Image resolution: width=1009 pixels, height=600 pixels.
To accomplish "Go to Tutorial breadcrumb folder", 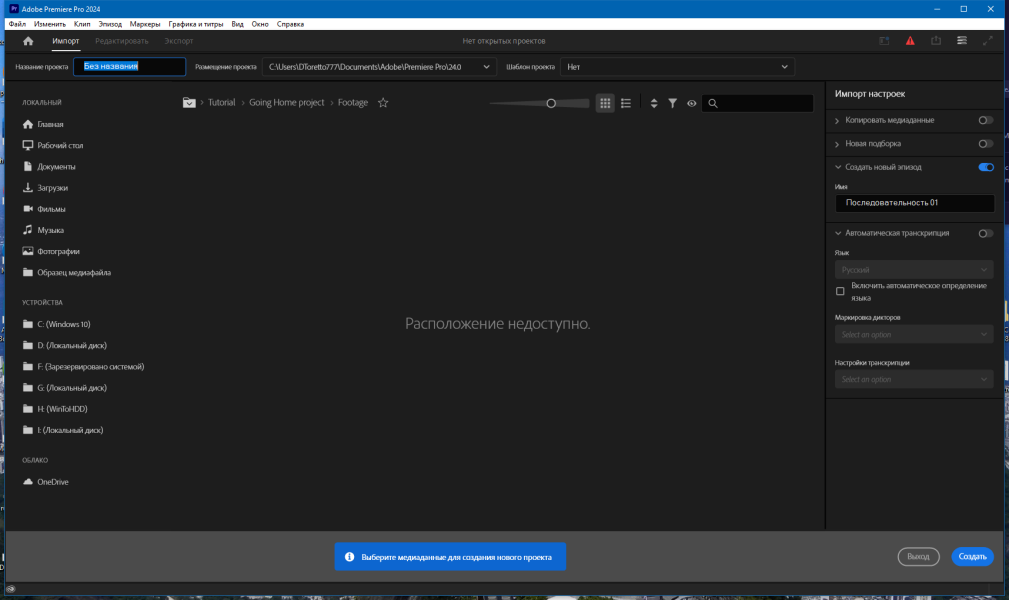I will click(221, 102).
